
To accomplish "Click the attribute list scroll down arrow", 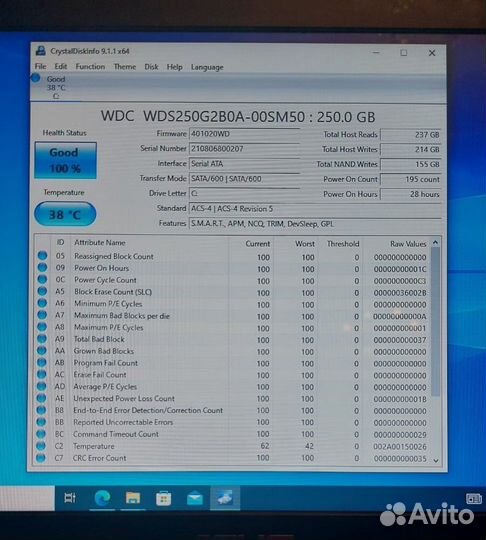I will click(436, 460).
